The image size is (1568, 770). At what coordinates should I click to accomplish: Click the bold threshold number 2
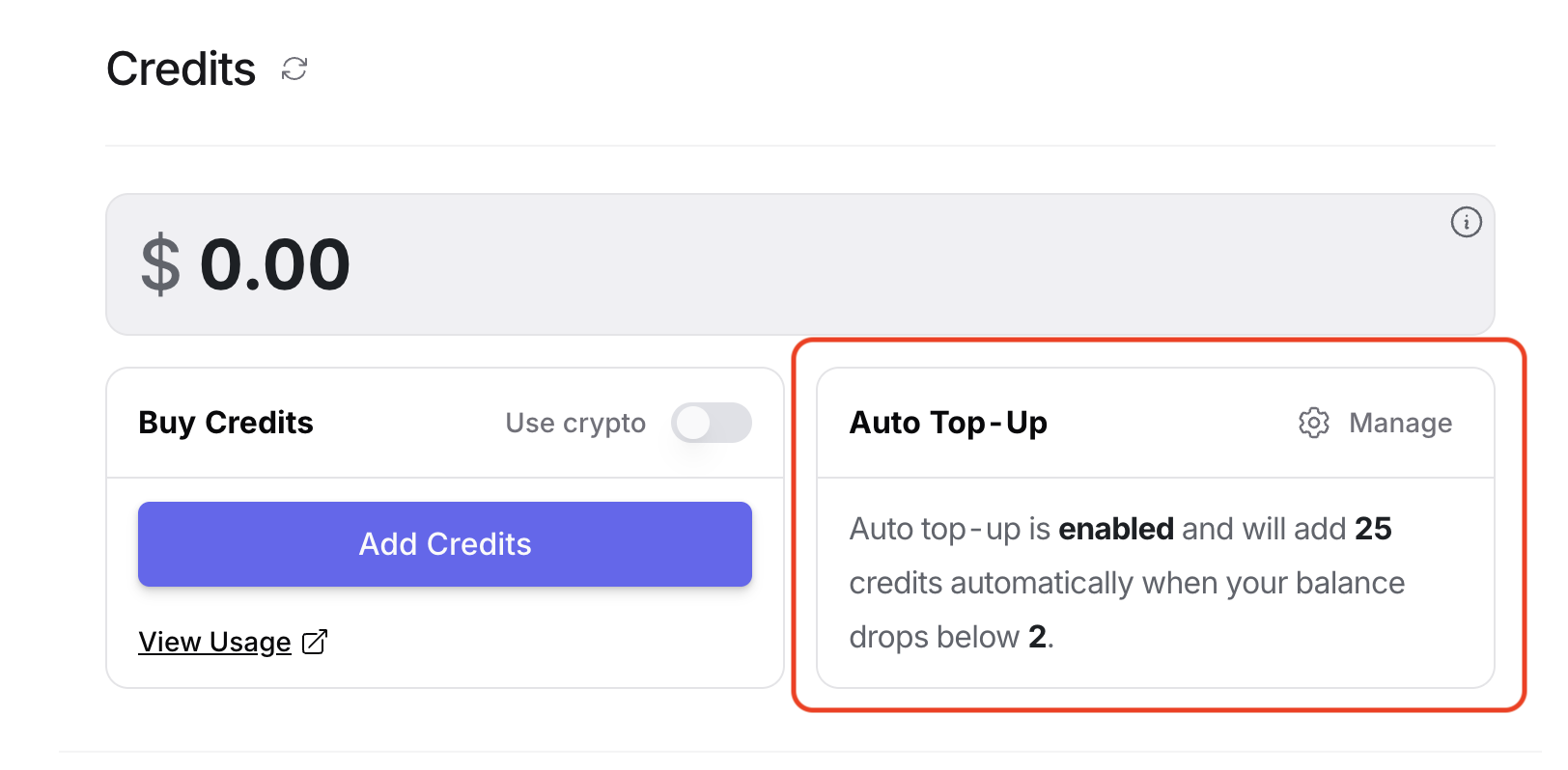coord(1037,637)
